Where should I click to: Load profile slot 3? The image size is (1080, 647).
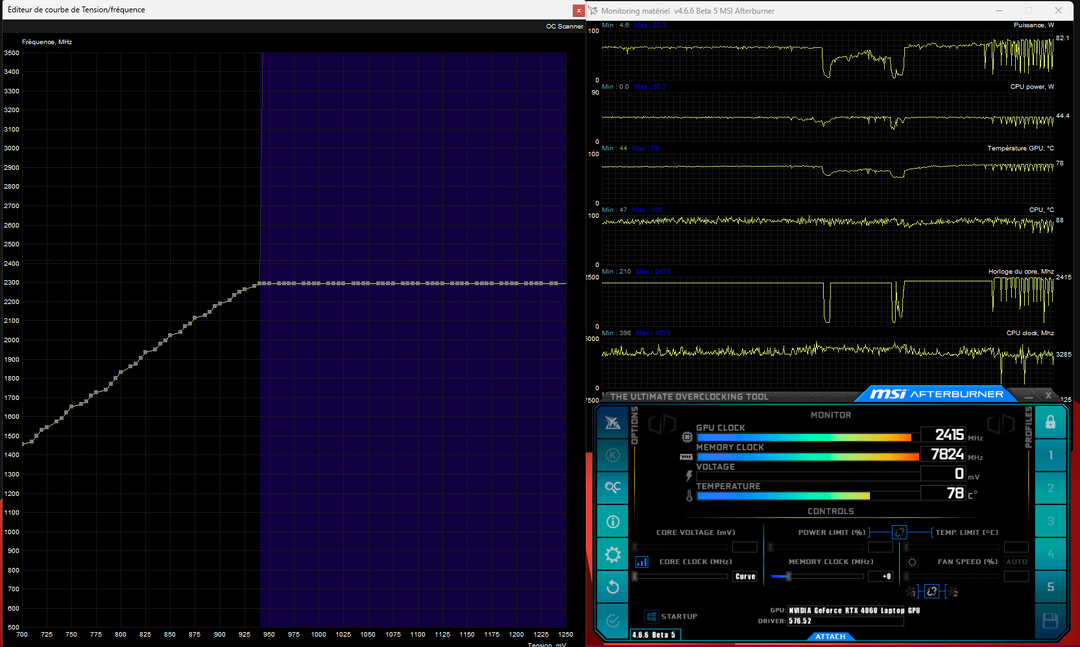click(1050, 521)
